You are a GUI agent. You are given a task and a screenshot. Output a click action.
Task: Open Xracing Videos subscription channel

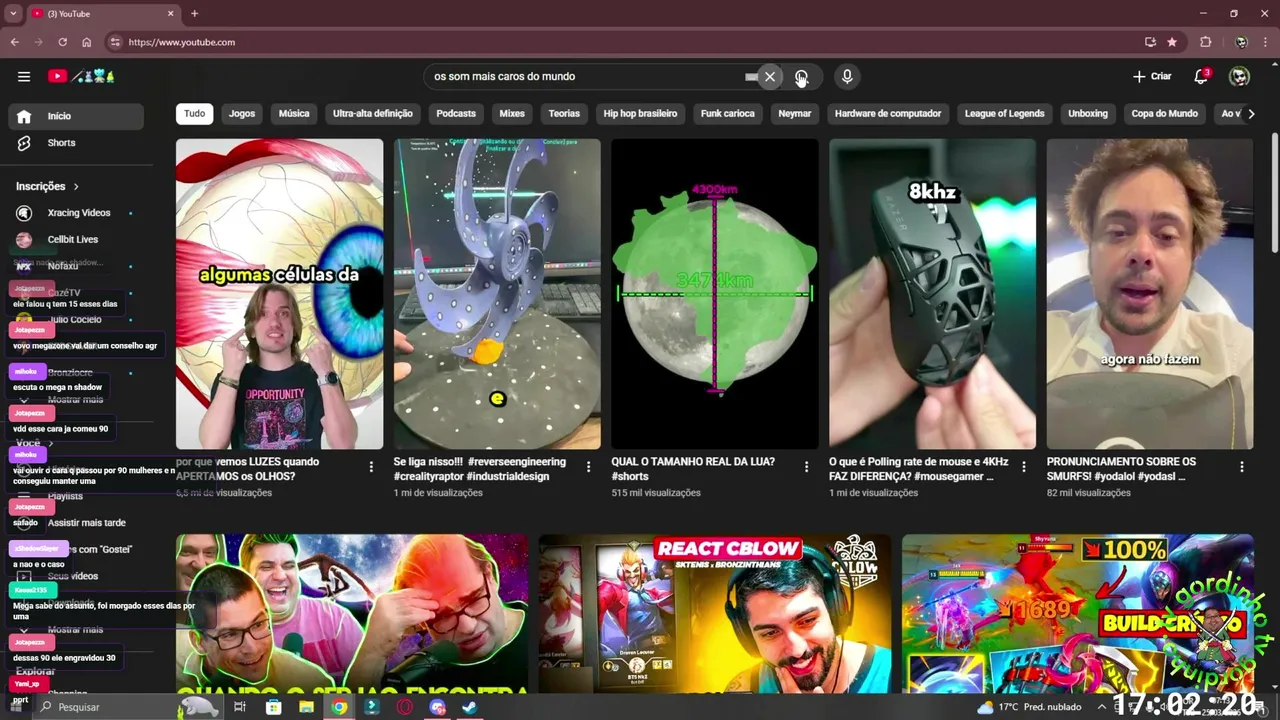pyautogui.click(x=76, y=213)
